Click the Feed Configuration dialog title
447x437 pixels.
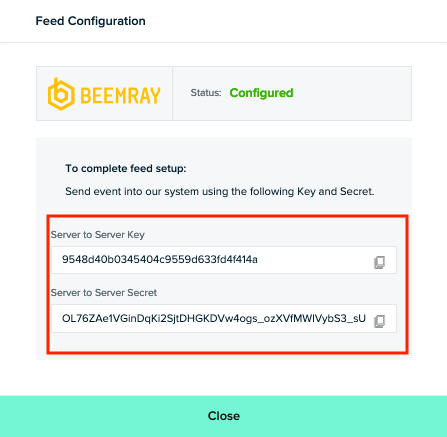point(90,21)
